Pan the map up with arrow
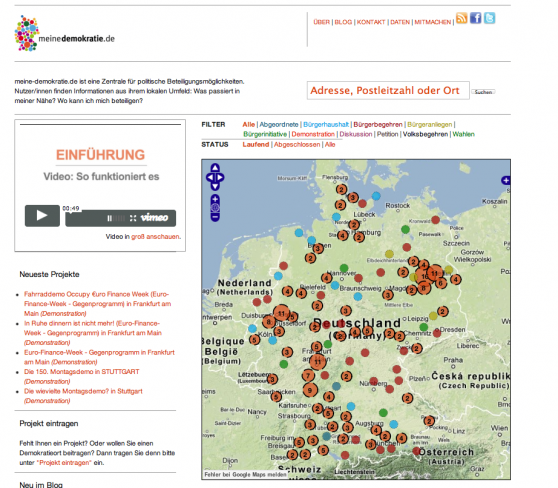This screenshot has width=558, height=488. (x=215, y=168)
